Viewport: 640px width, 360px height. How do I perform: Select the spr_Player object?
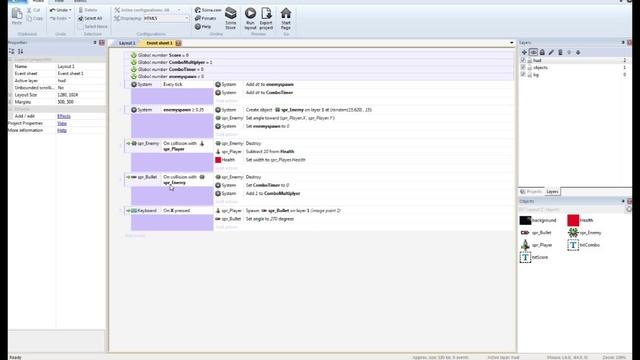(536, 245)
